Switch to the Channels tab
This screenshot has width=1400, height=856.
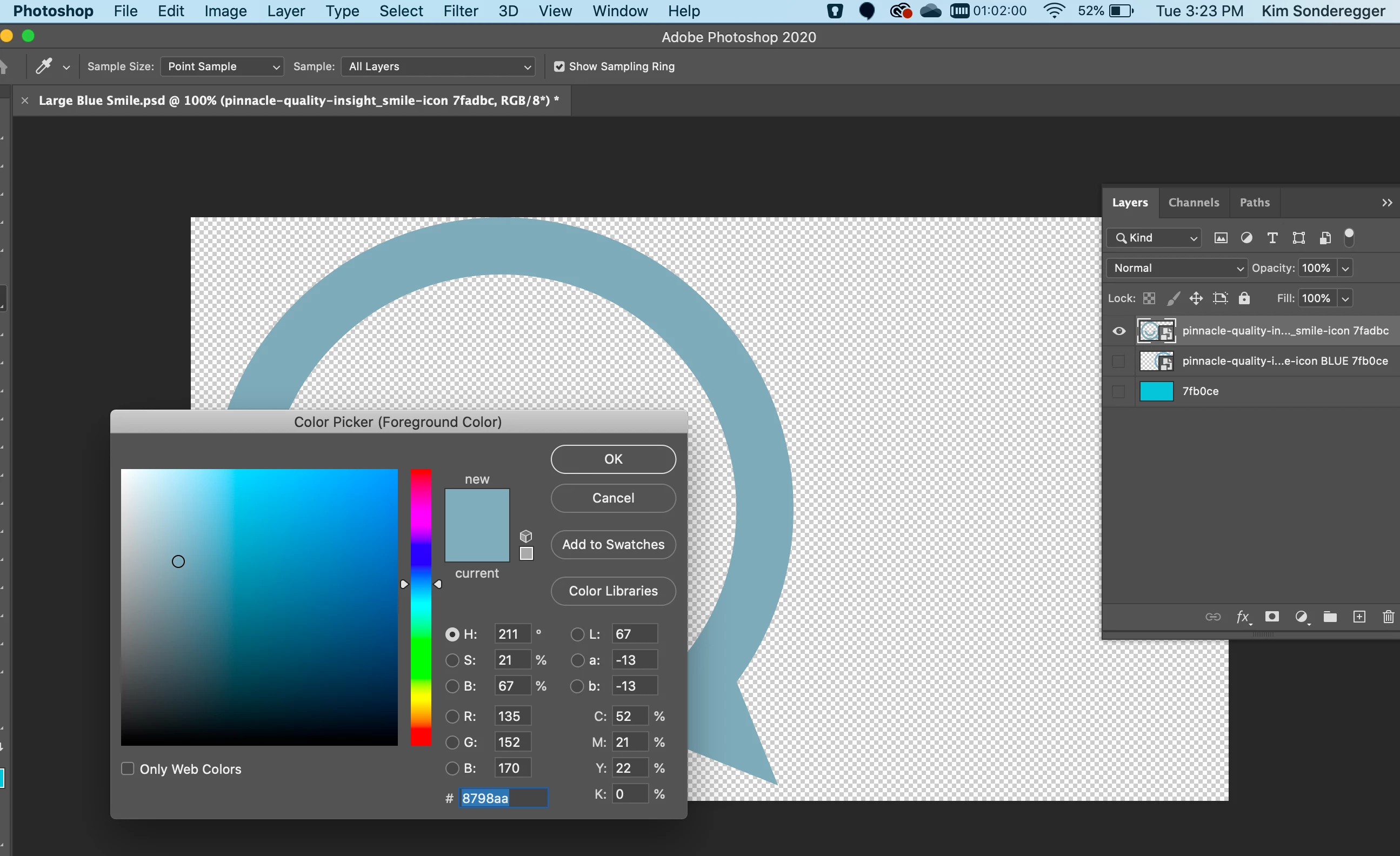[x=1193, y=202]
